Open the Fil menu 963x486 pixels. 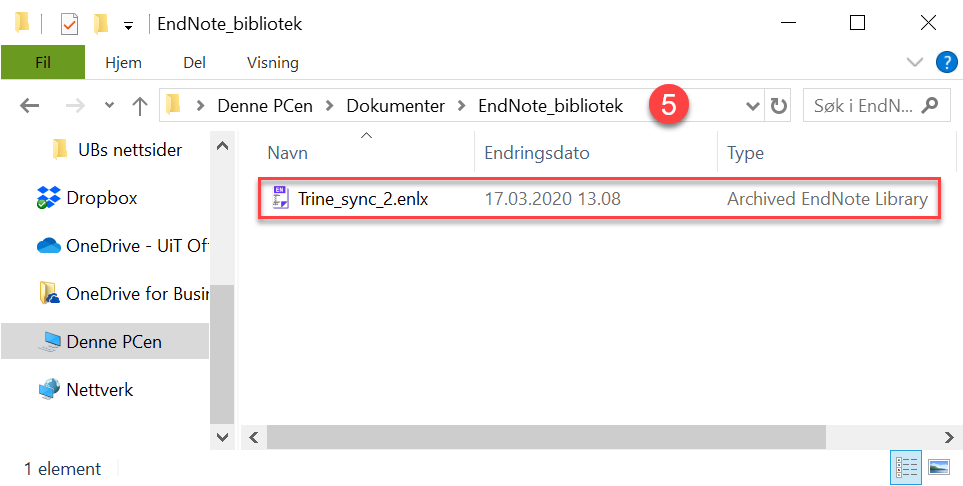pos(43,62)
